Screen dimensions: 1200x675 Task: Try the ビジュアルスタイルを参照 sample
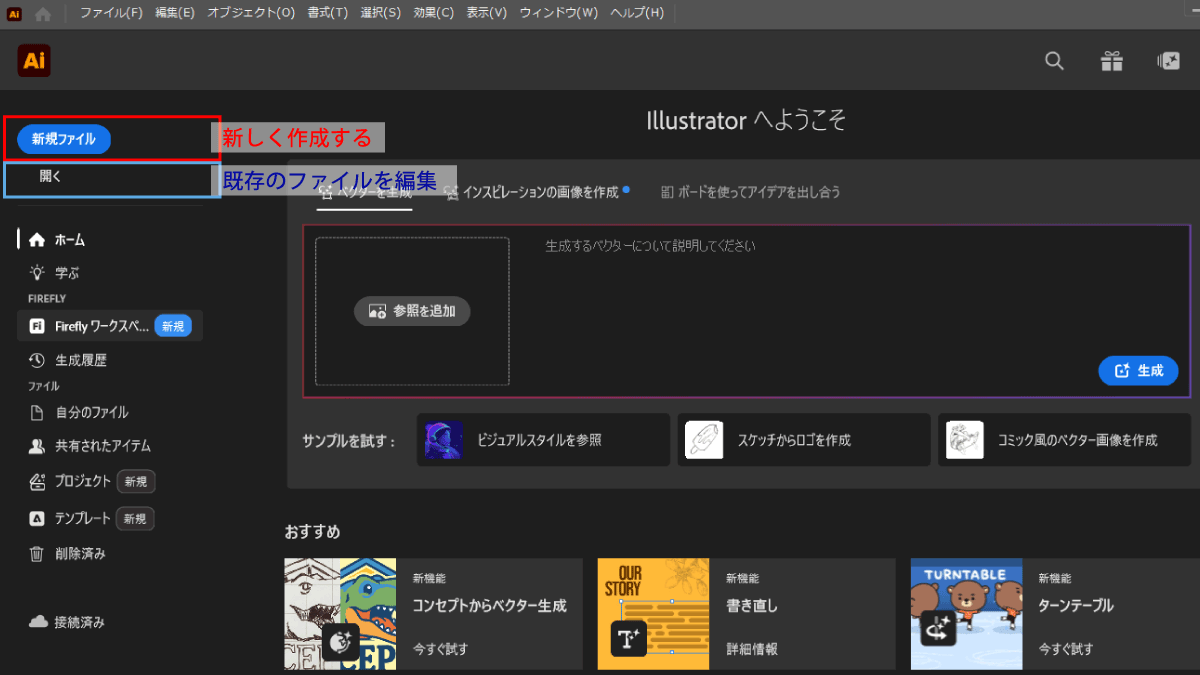(x=543, y=440)
